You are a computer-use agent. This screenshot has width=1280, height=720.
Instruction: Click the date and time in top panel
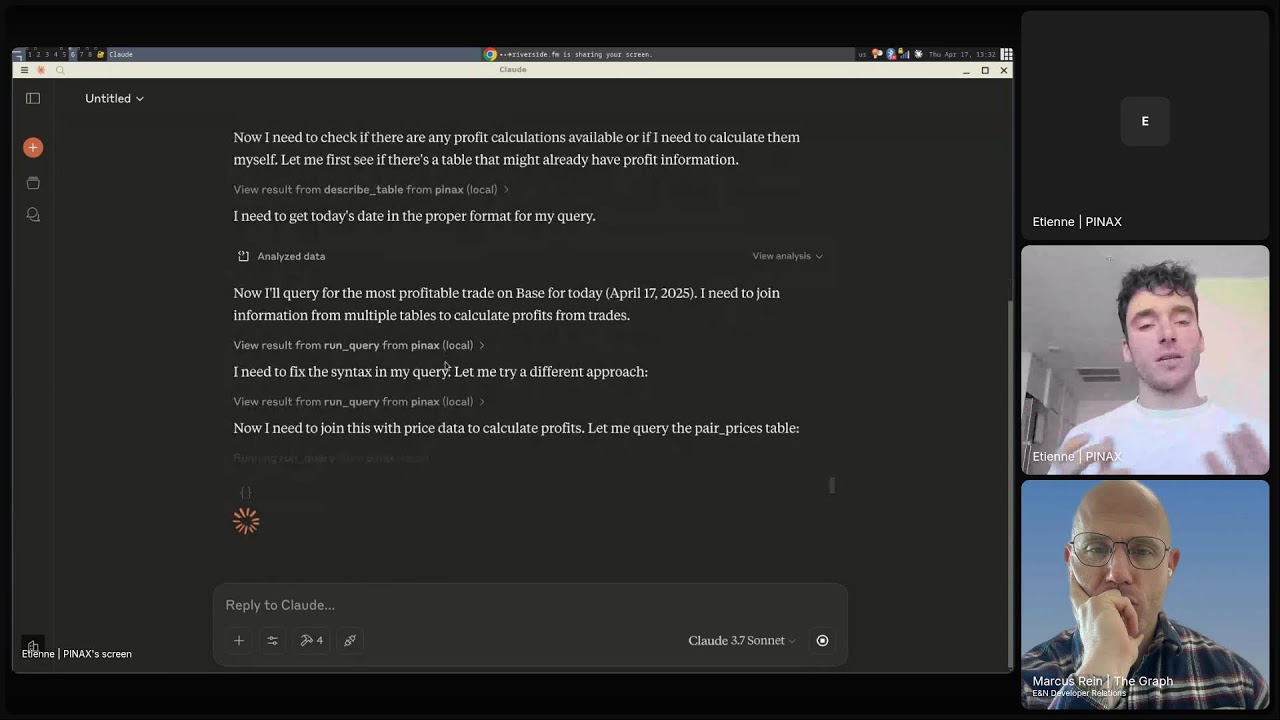click(x=962, y=54)
